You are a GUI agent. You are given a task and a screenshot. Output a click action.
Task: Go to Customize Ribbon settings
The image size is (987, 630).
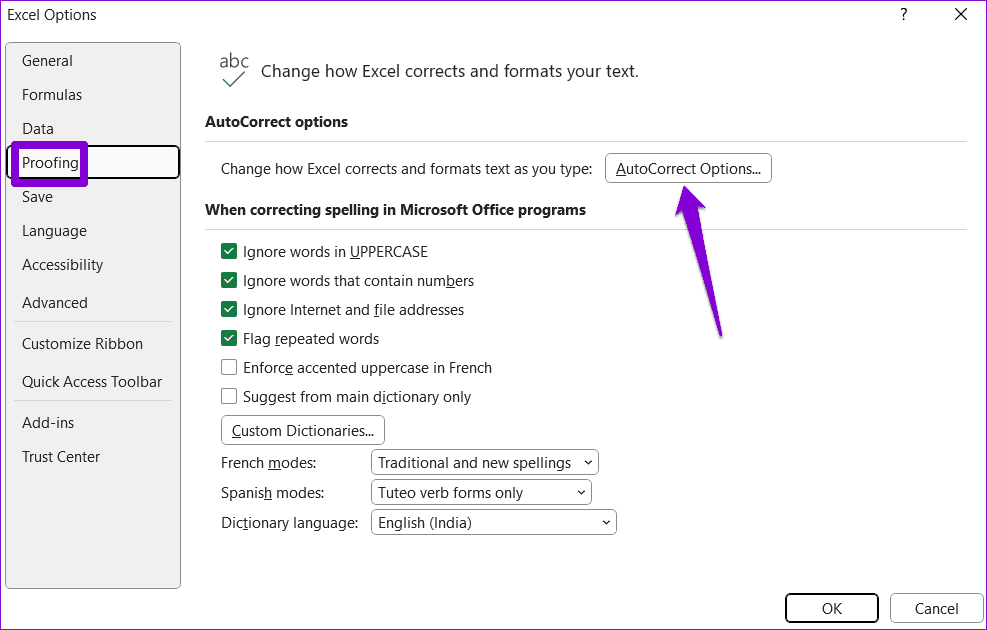point(82,343)
